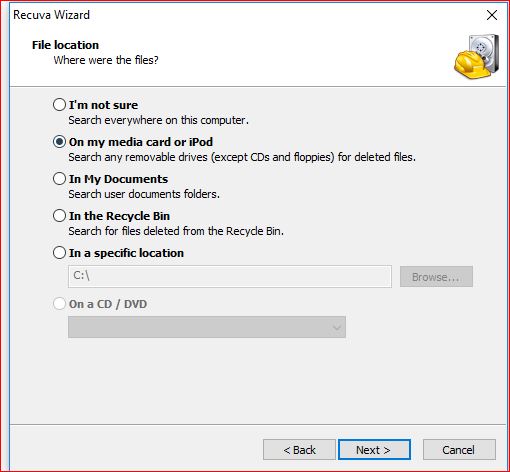
Task: Choose the "In My Documents" radio button
Action: [x=59, y=179]
